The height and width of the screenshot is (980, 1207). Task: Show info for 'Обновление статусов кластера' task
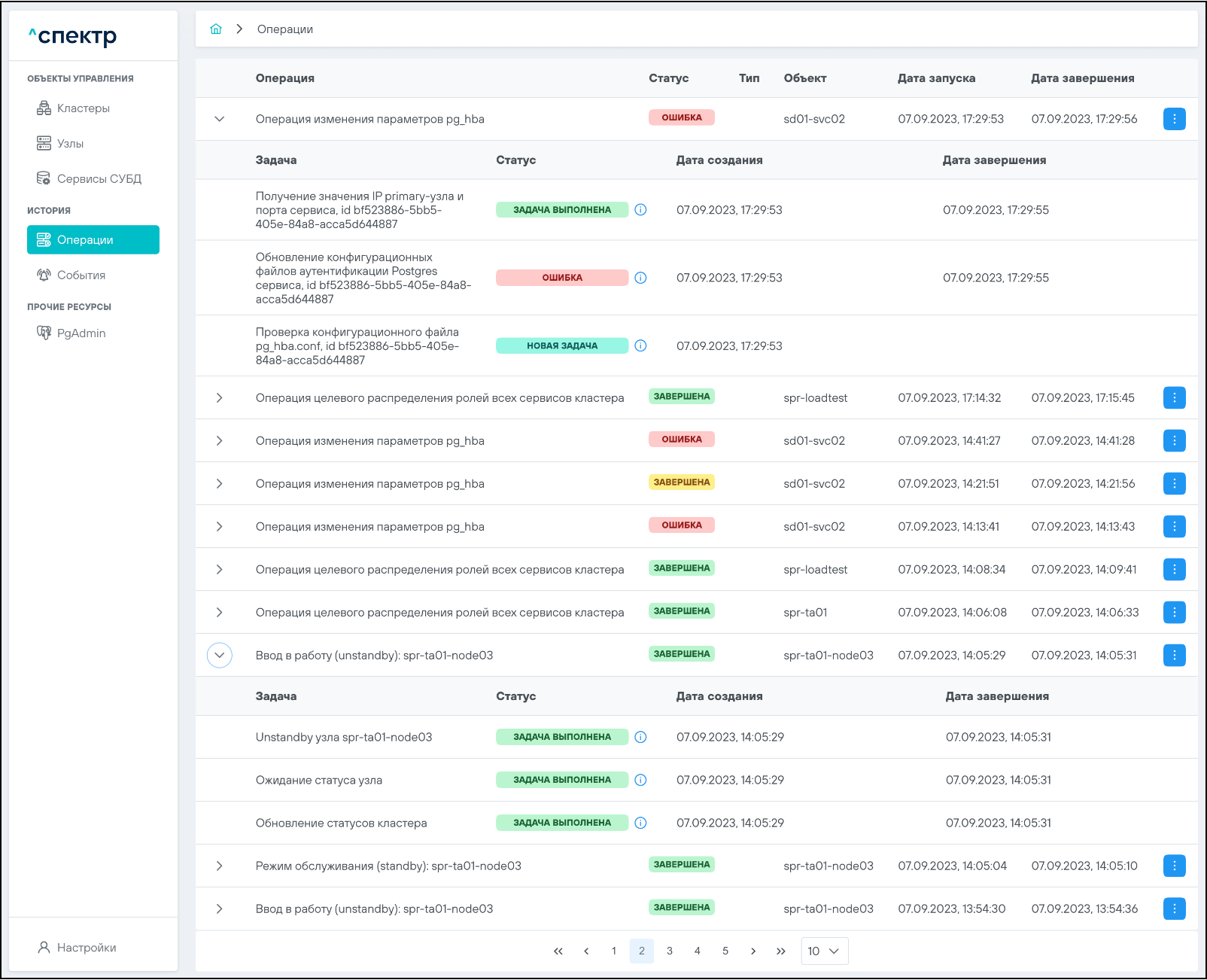(x=640, y=823)
